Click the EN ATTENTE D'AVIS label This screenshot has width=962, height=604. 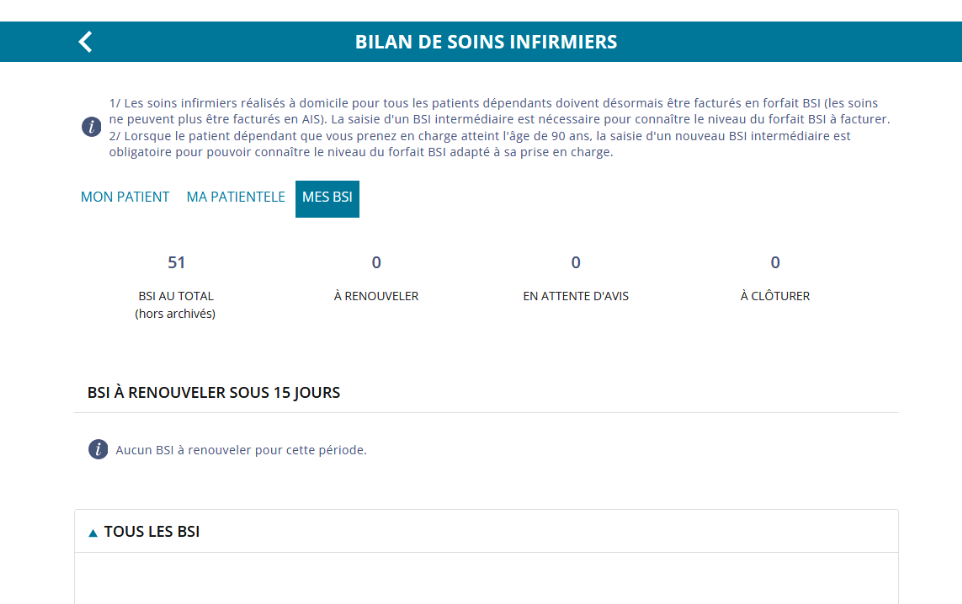pos(576,296)
